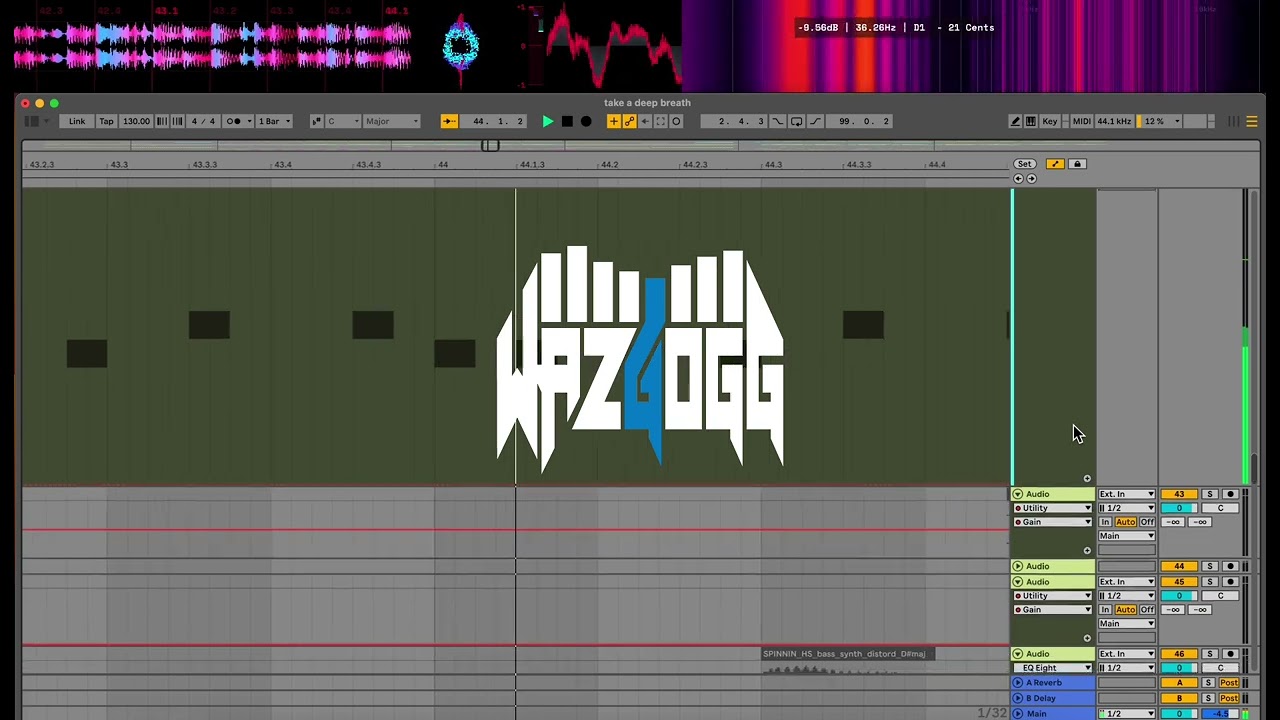Click the Capture MIDI icon
The height and width of the screenshot is (720, 1280).
coord(660,121)
